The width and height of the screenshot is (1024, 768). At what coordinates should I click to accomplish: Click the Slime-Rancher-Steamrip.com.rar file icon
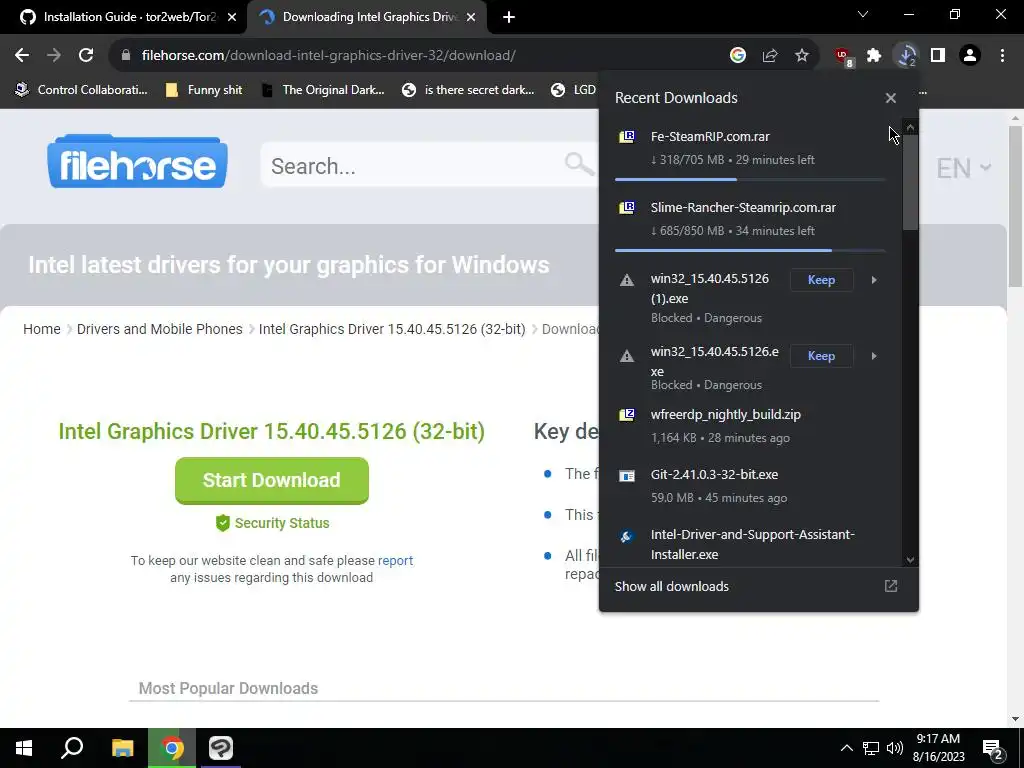pos(627,208)
